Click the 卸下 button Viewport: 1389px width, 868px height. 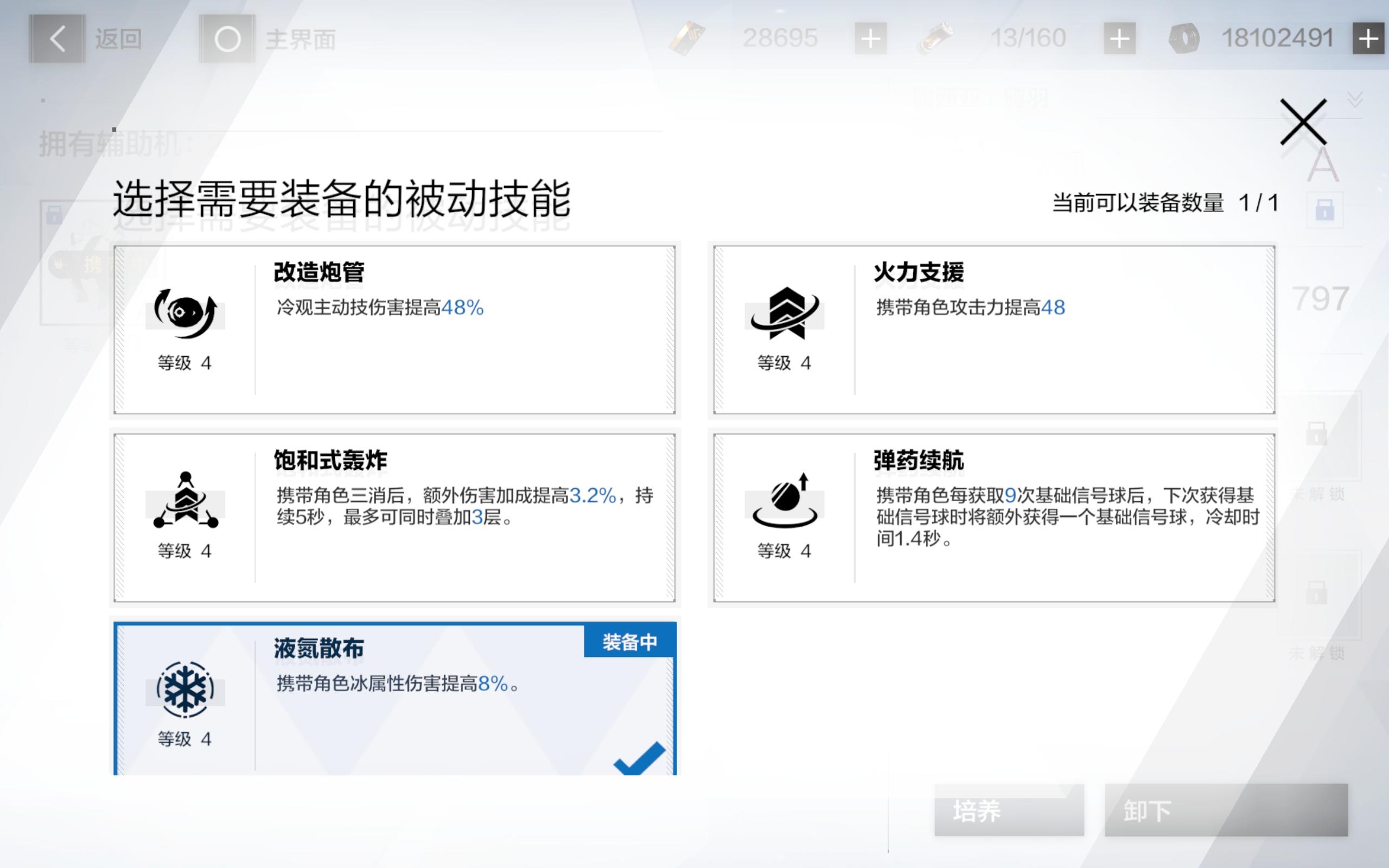[x=1226, y=810]
